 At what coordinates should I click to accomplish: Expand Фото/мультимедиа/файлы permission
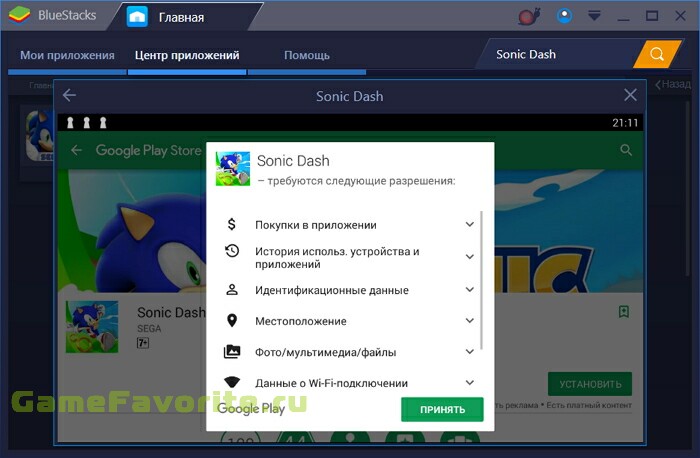[470, 352]
